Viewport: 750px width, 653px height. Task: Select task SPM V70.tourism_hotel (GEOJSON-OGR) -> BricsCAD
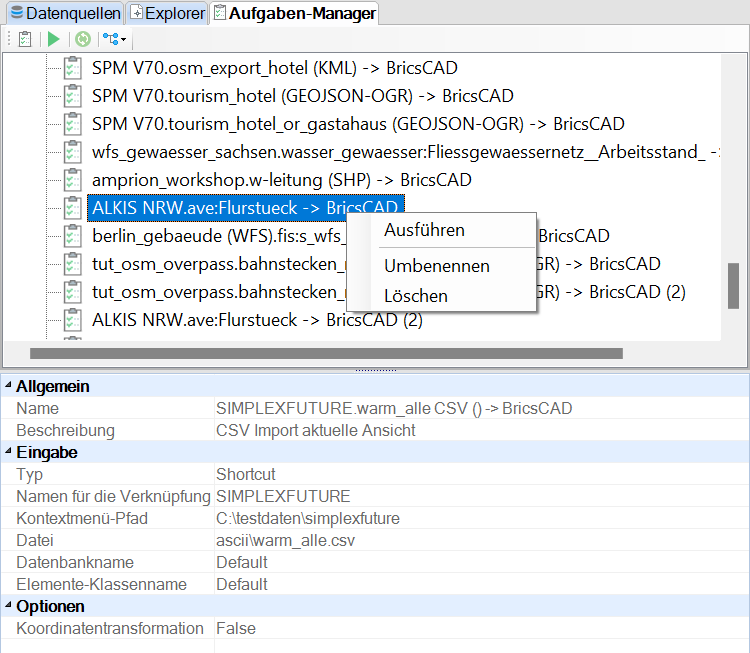tap(303, 96)
